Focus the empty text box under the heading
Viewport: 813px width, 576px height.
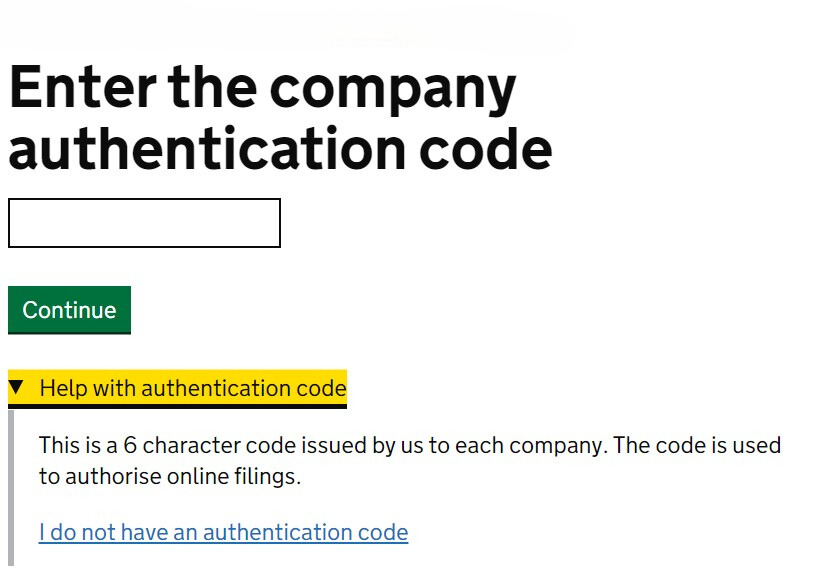(144, 223)
